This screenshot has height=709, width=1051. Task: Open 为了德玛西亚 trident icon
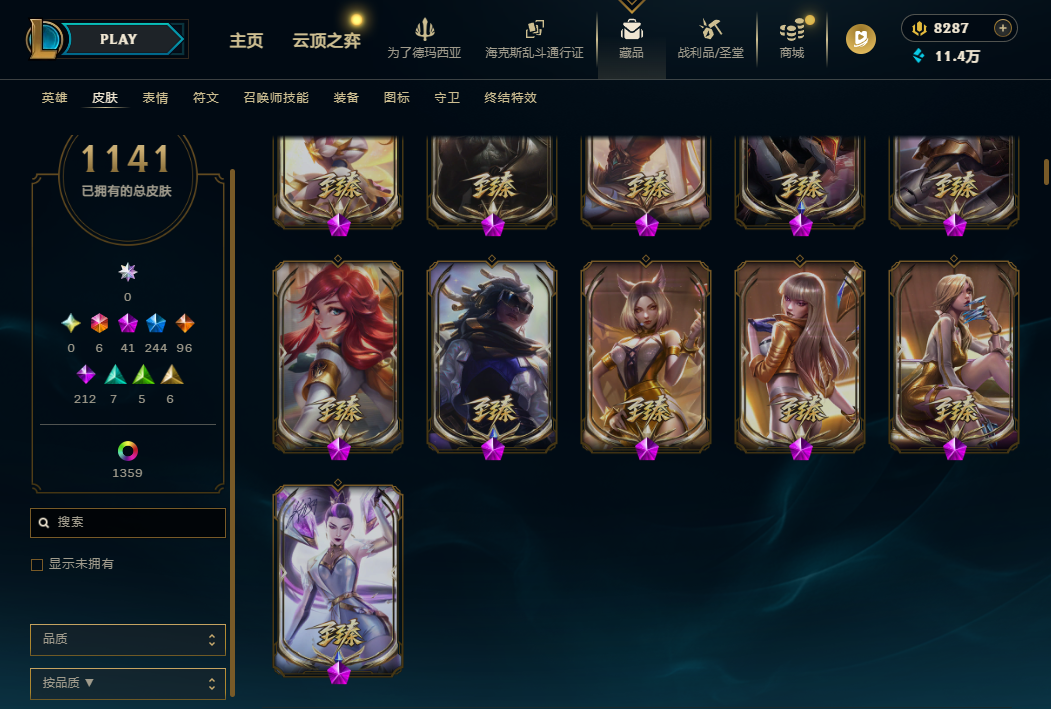424,29
